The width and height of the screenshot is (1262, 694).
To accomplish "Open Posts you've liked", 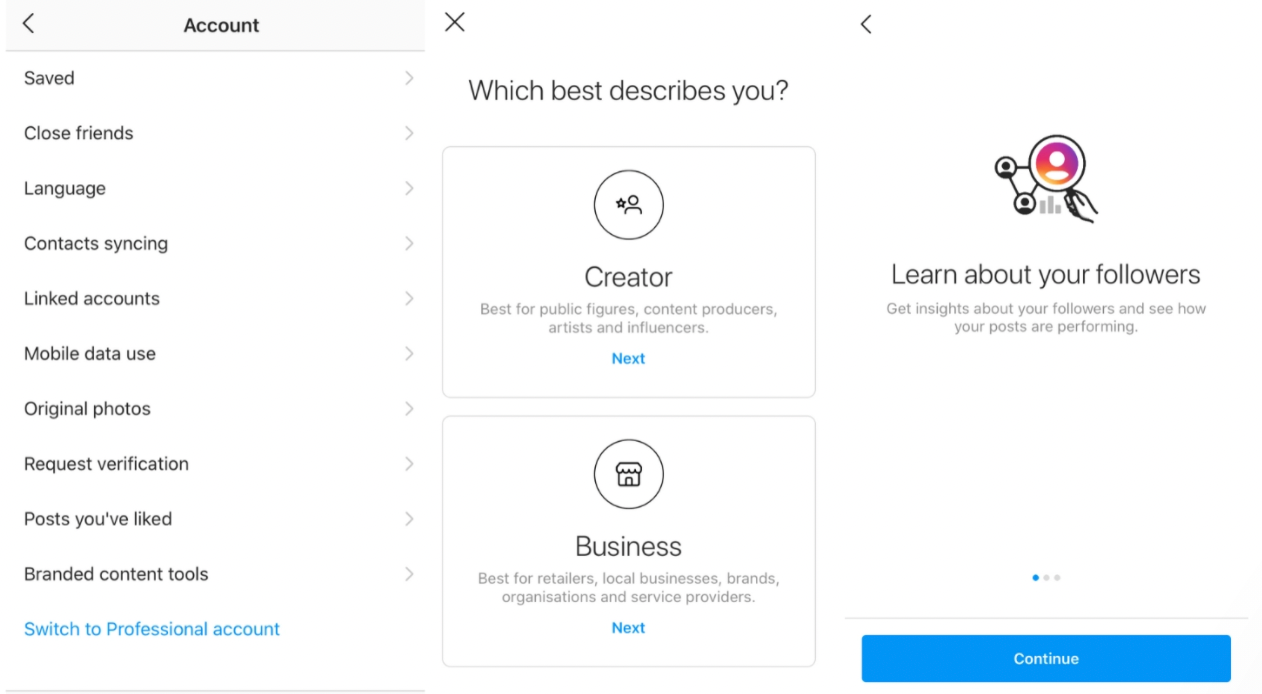I will point(215,518).
